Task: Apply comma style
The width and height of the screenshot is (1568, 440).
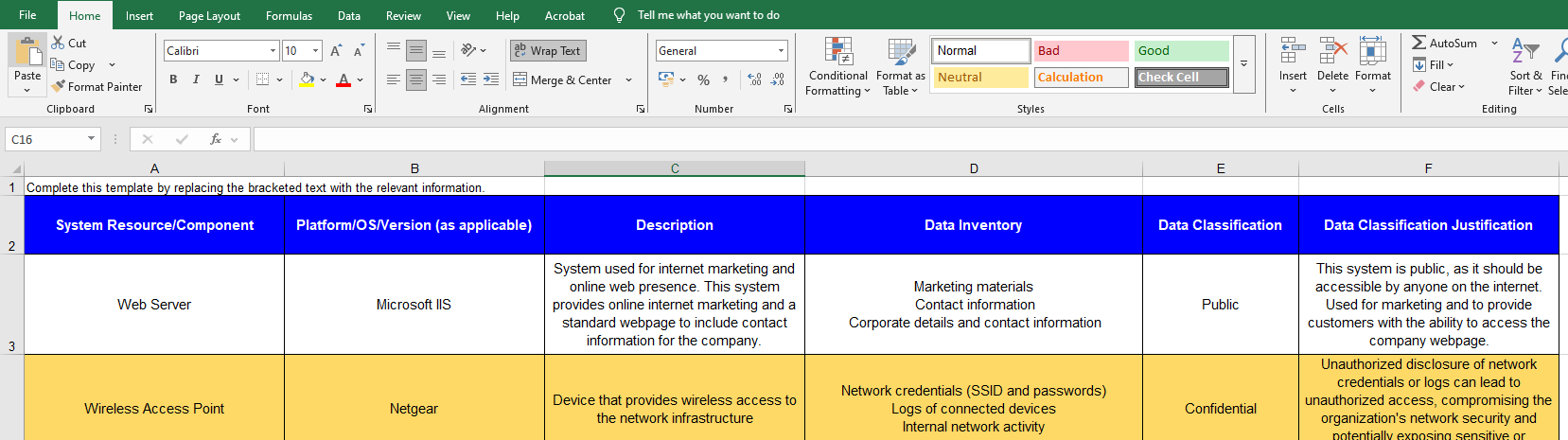Action: 726,79
